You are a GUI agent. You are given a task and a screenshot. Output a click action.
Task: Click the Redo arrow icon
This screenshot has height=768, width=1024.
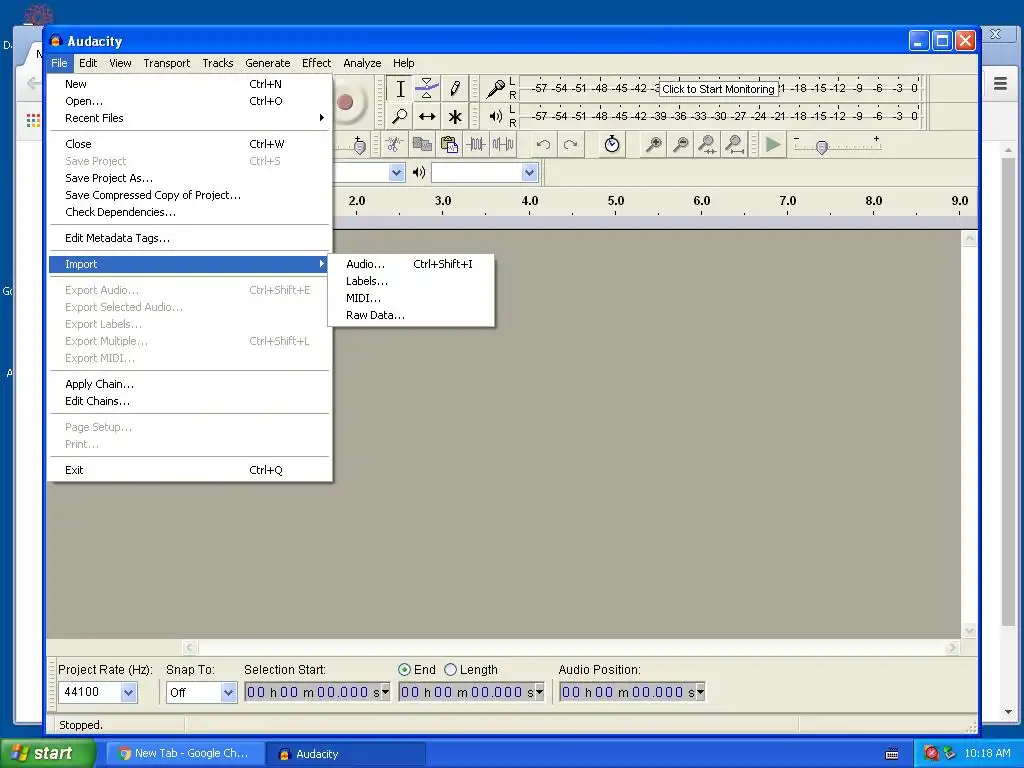tap(571, 144)
